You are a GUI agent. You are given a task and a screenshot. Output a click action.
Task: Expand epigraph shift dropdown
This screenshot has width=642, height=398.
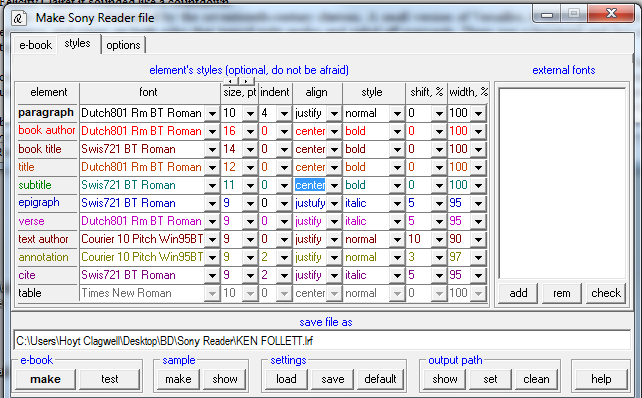tap(439, 204)
